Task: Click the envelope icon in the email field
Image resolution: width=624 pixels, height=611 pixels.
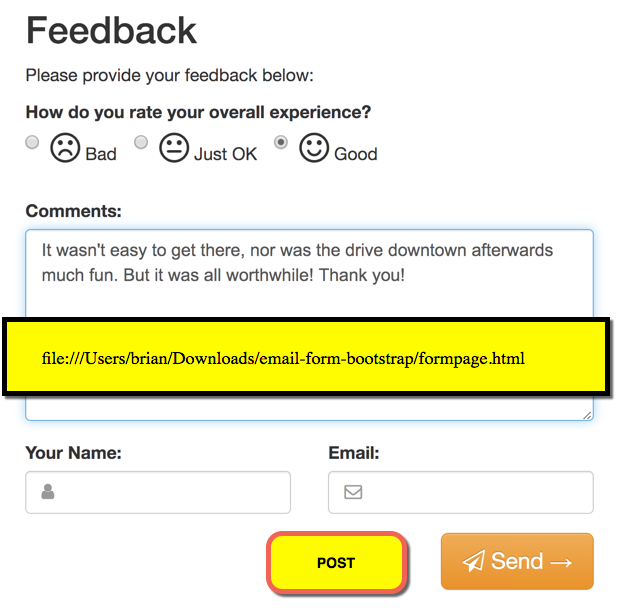Action: click(x=353, y=492)
